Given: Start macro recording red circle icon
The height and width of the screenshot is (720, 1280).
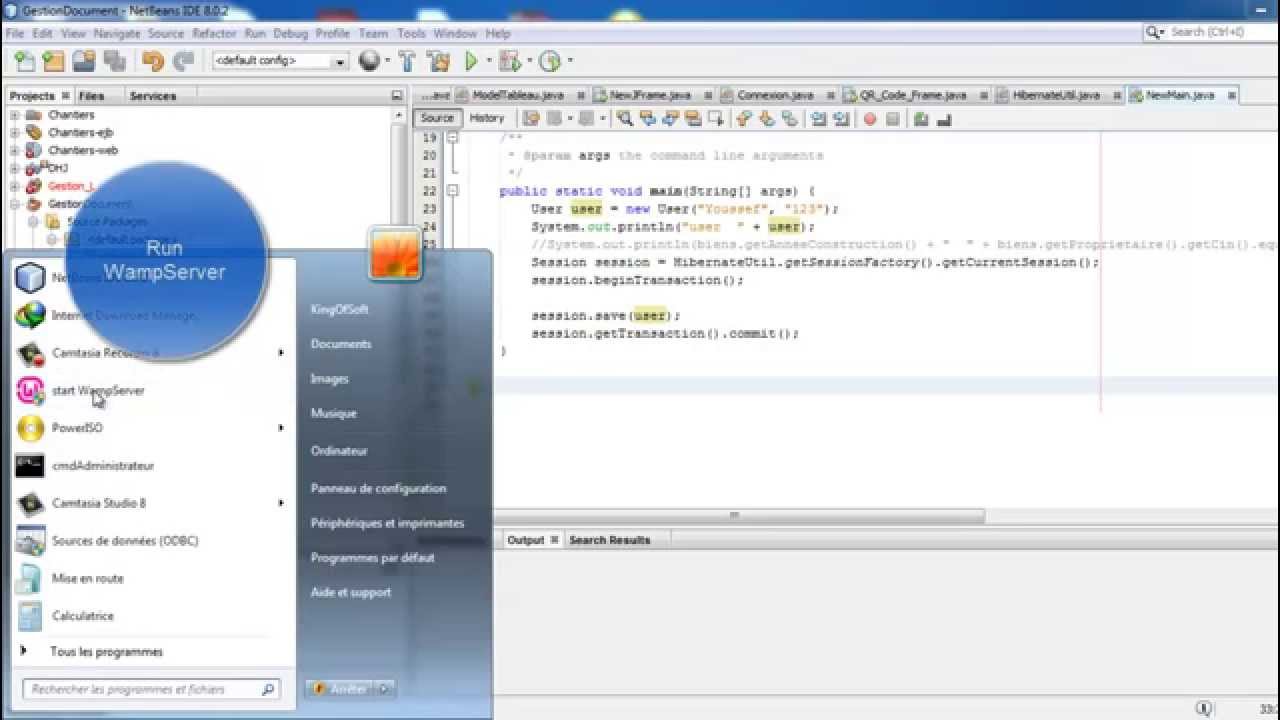Looking at the screenshot, I should point(870,119).
